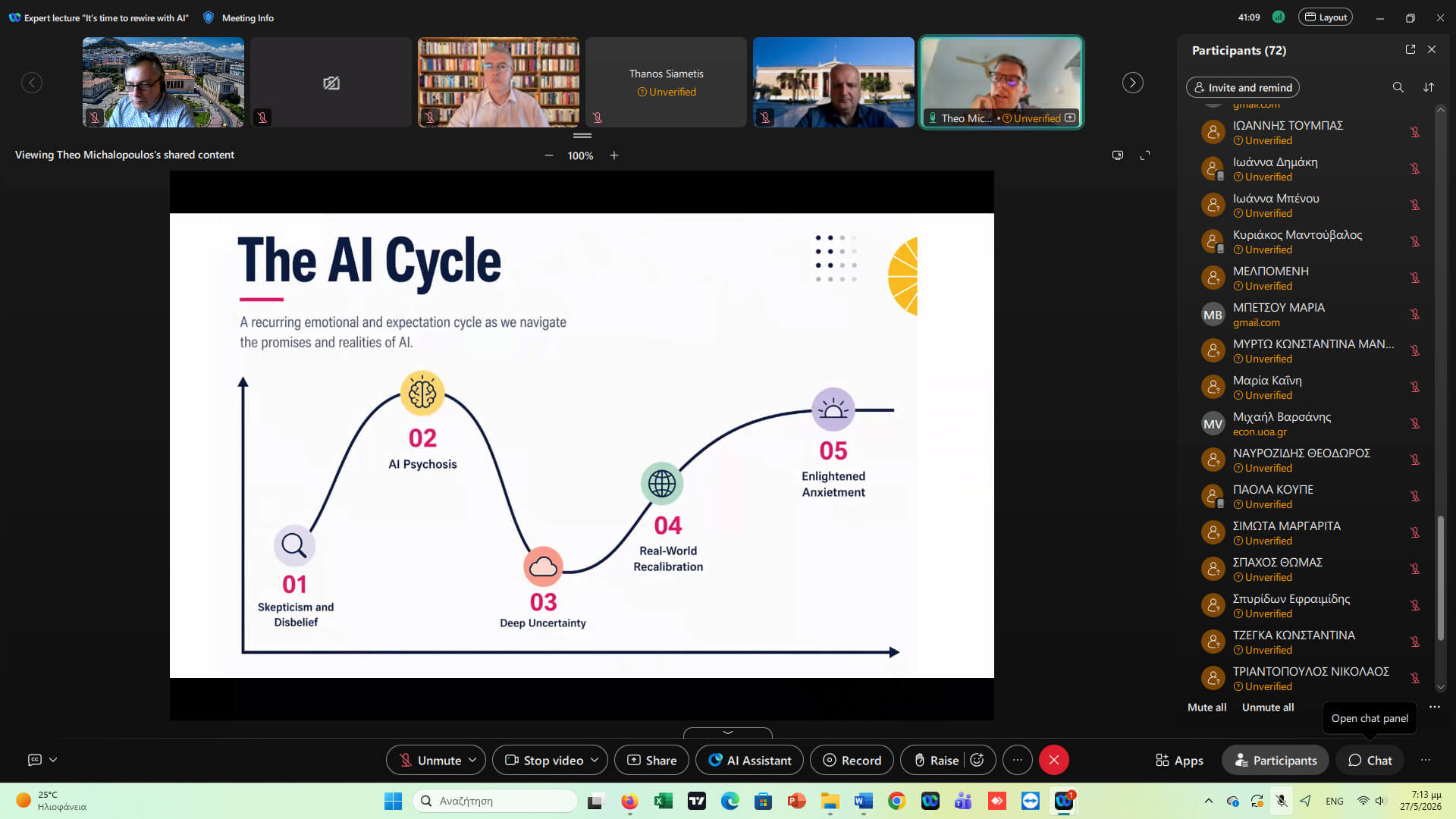The image size is (1456, 819).
Task: Open Meeting Info shield icon
Action: click(x=209, y=17)
